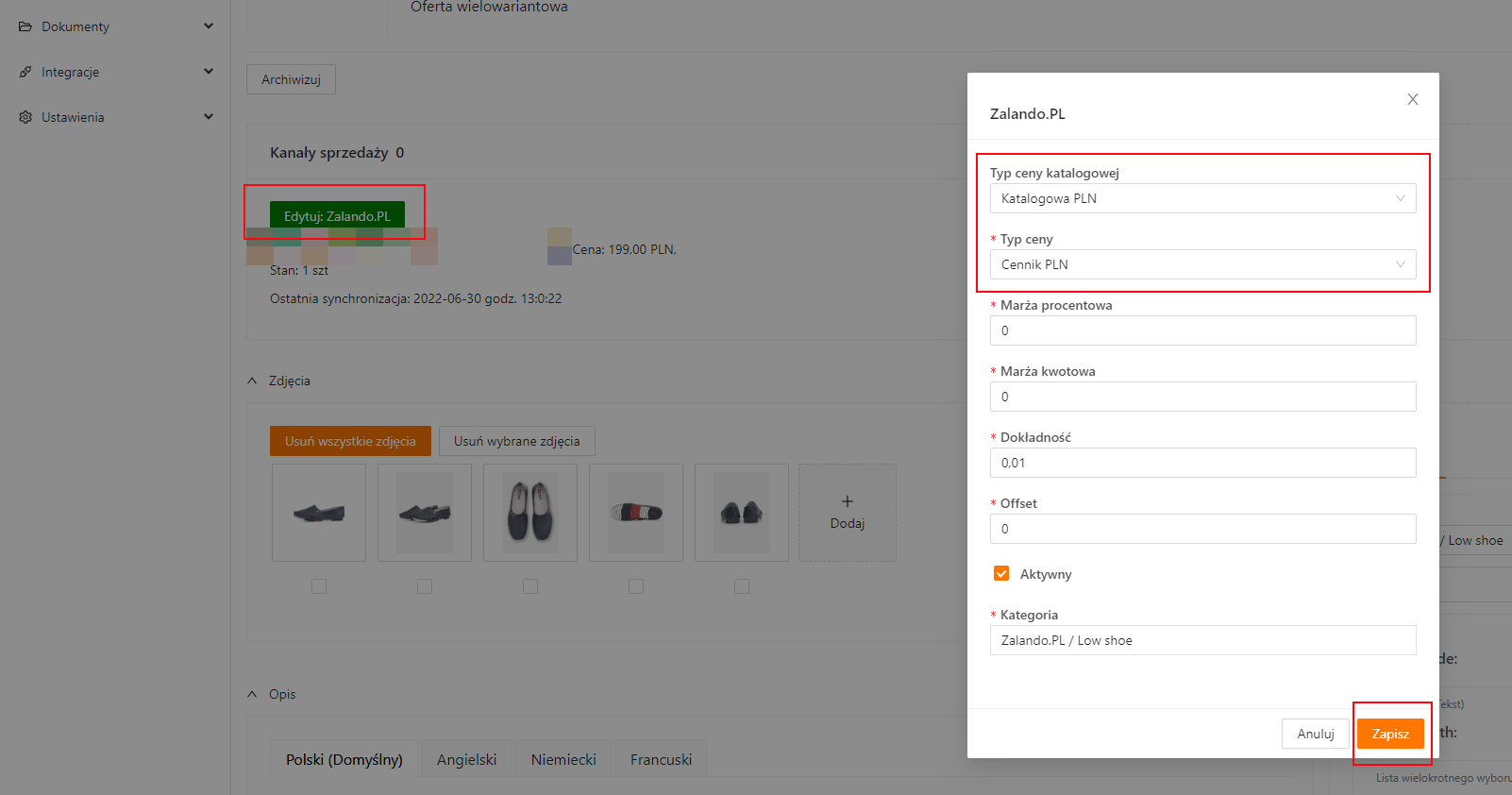Select the second shoe photo thumbnail
Viewport: 1512px width, 795px height.
(425, 513)
